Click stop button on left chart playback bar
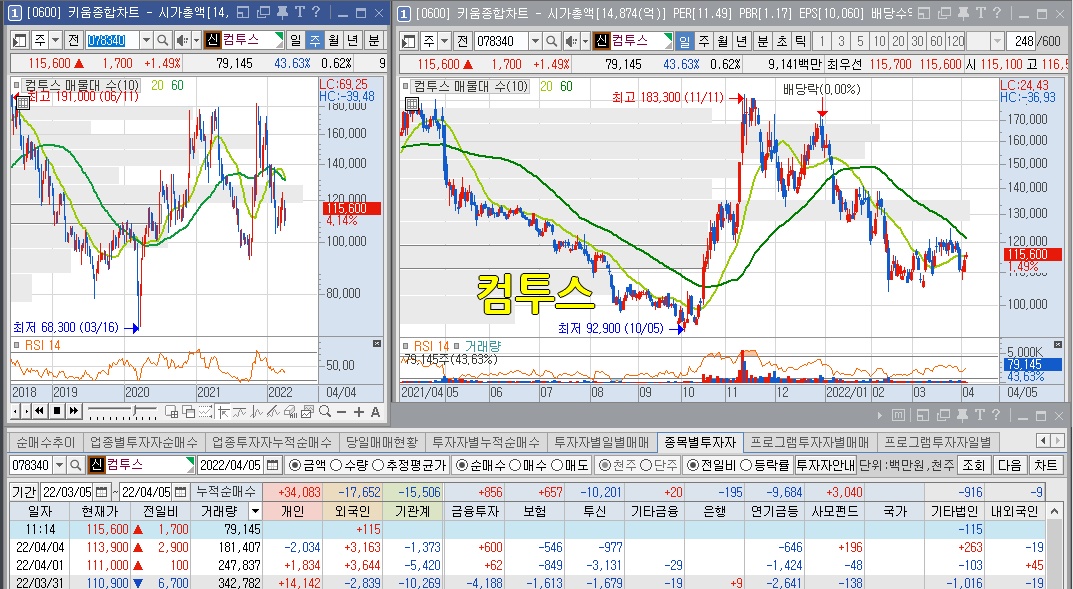The image size is (1073, 589). [x=57, y=411]
